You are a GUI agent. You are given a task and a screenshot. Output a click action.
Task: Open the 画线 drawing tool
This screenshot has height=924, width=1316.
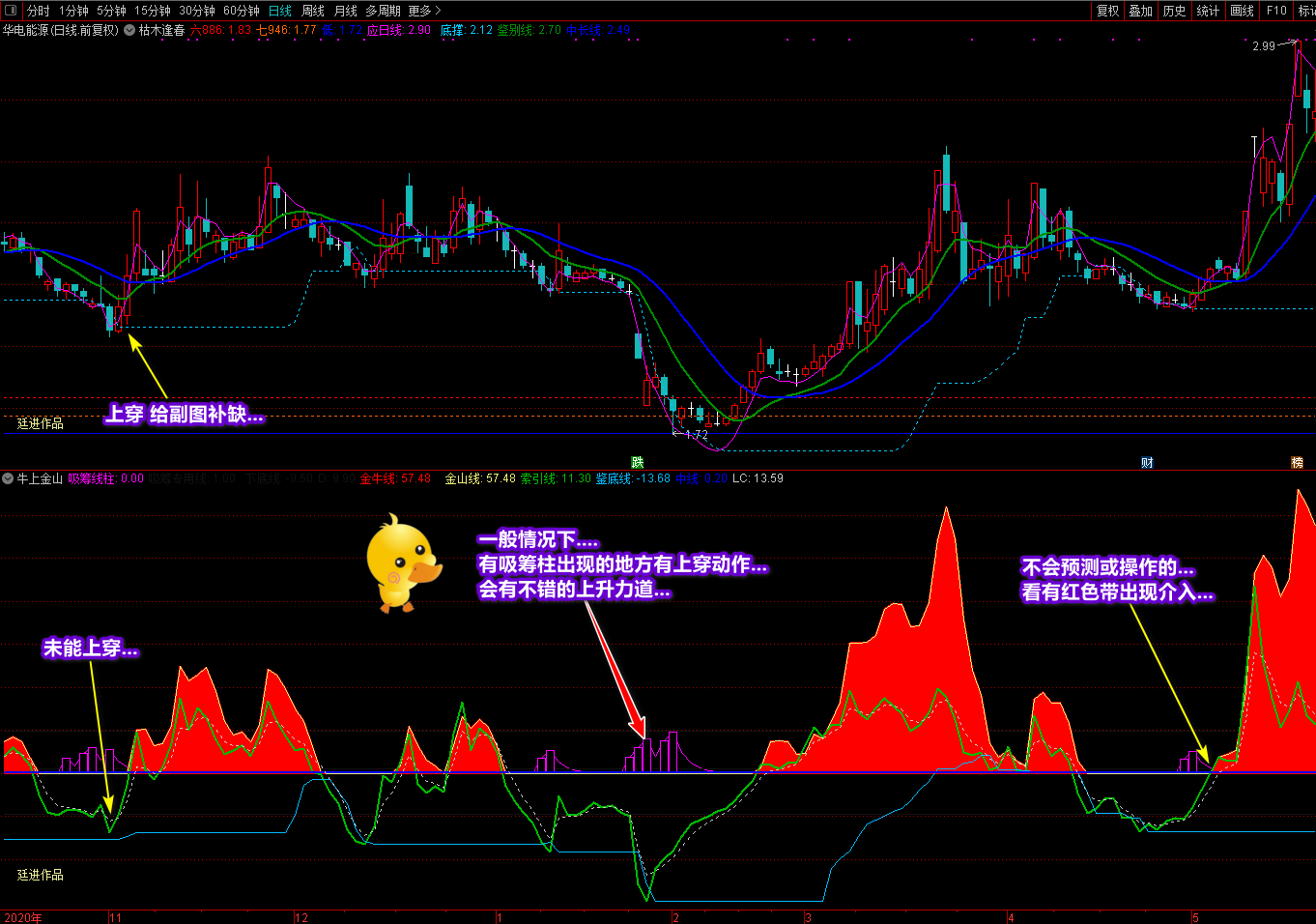click(1242, 11)
